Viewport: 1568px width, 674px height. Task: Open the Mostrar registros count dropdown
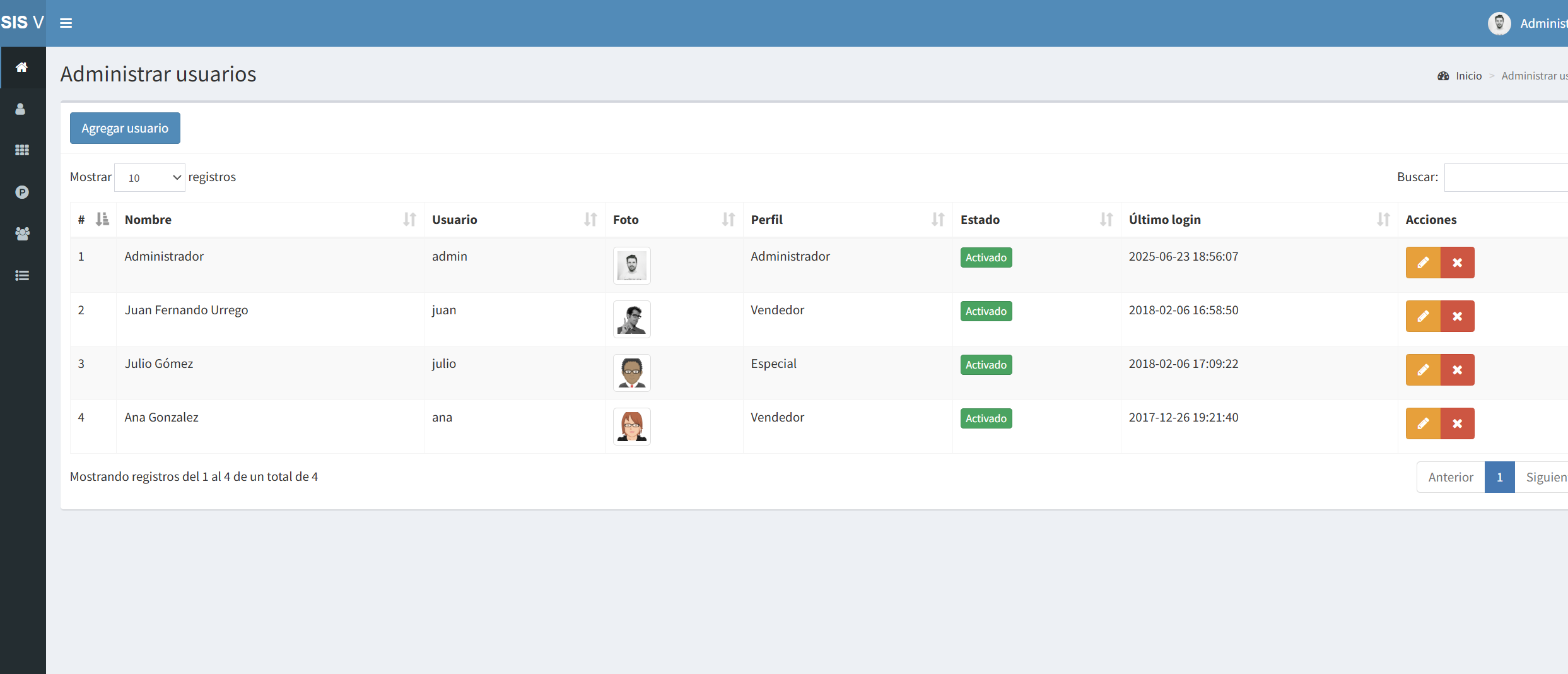point(149,177)
